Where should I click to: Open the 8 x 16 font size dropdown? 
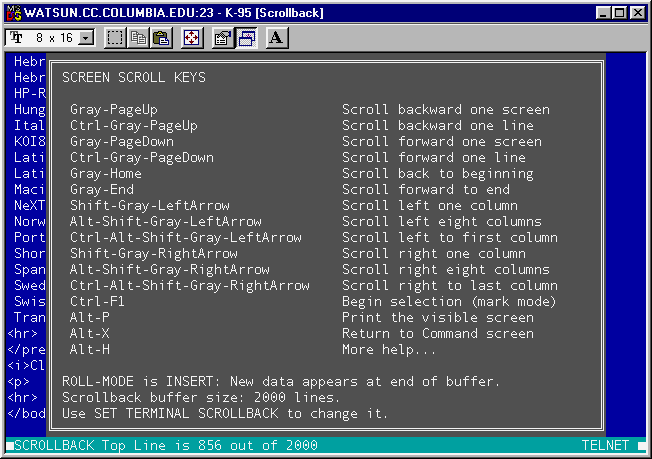(86, 38)
